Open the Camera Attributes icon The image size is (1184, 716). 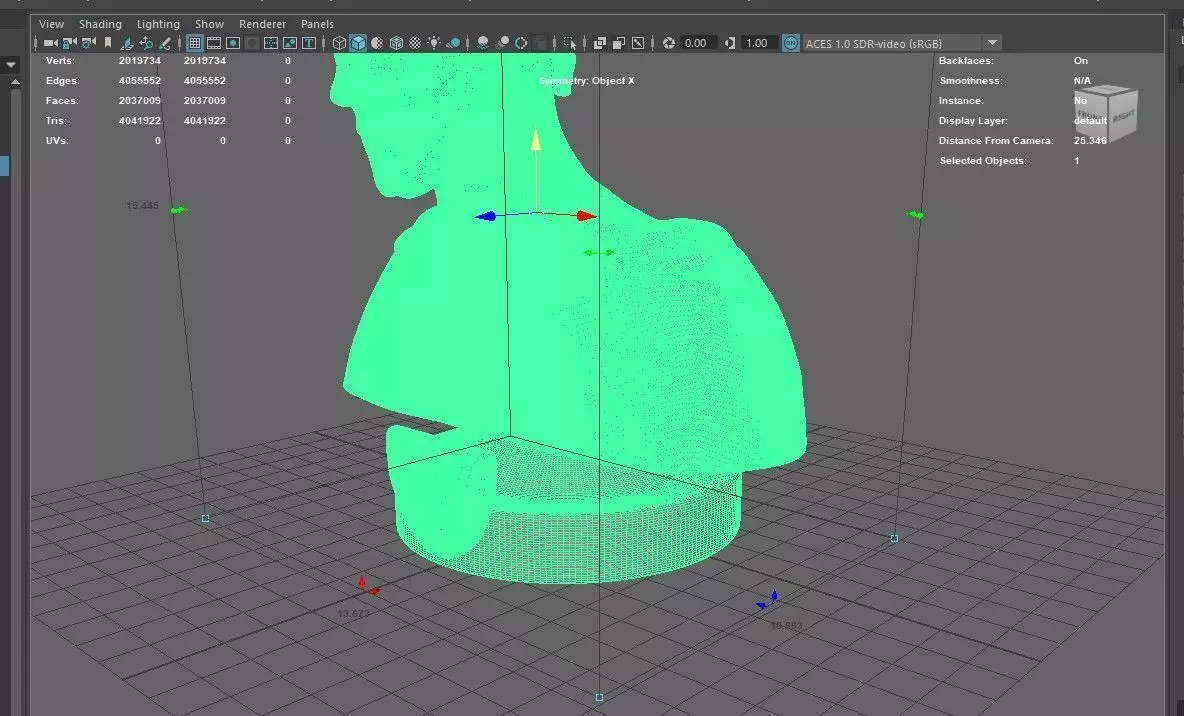[x=88, y=43]
